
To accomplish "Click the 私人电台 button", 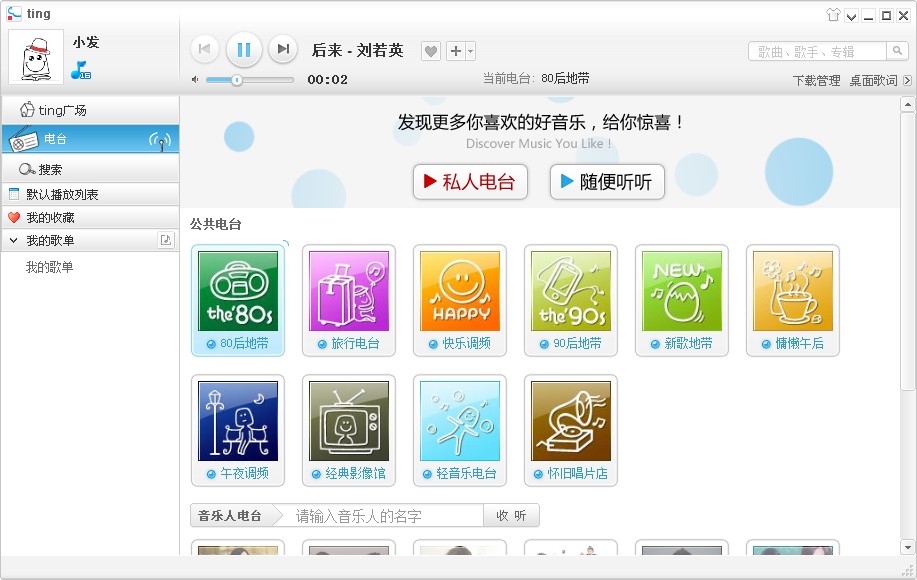I will coord(470,182).
